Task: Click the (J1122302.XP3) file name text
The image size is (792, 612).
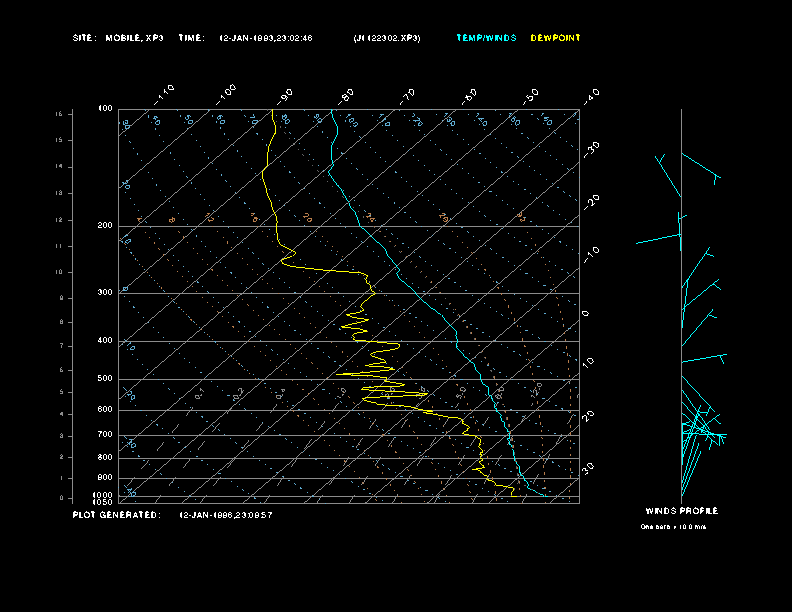Action: [x=387, y=38]
